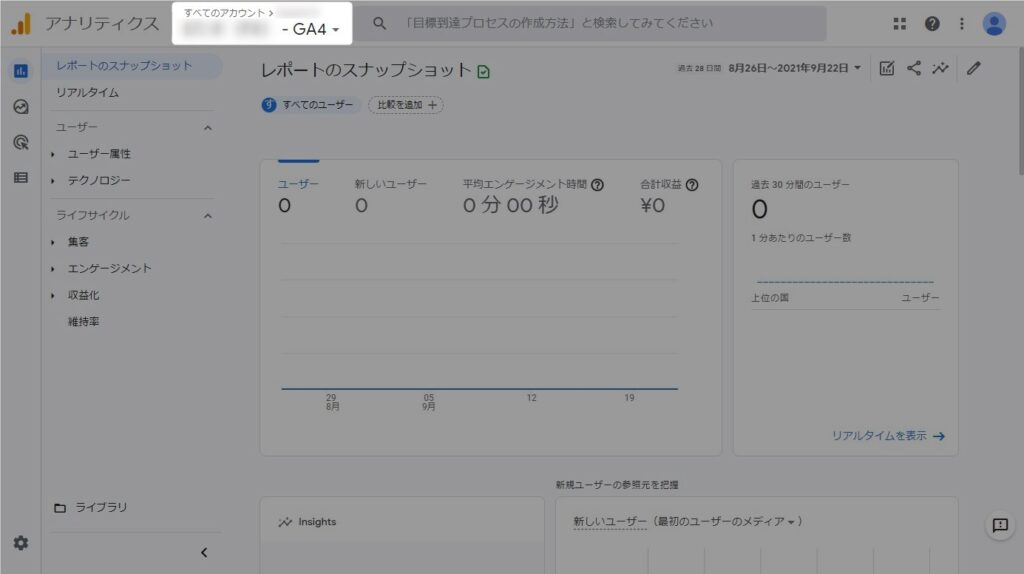Click the search field at the top
The height and width of the screenshot is (574, 1024).
600,23
